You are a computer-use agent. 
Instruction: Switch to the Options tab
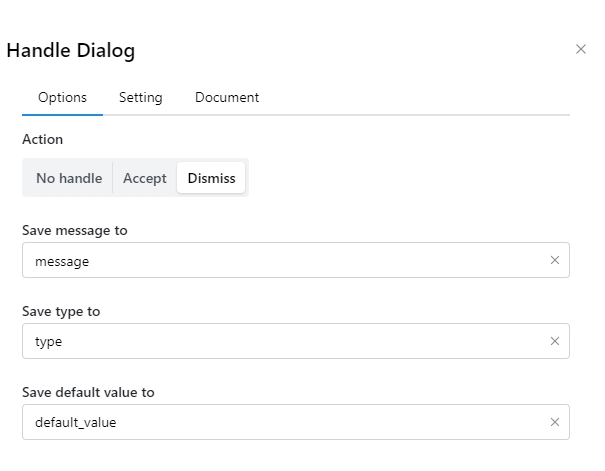coord(62,98)
